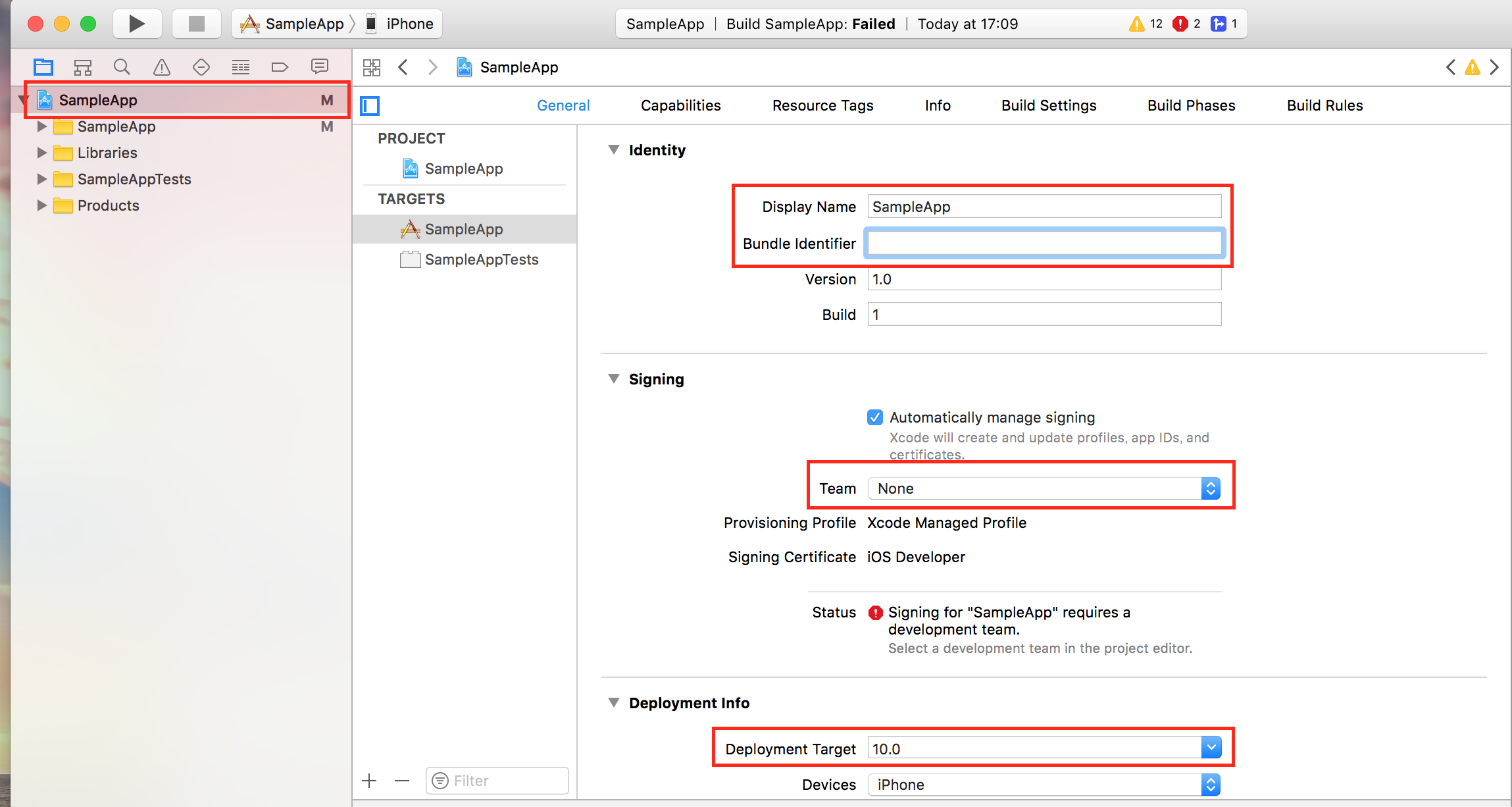Viewport: 1512px width, 807px height.
Task: Click the blue analyzer issue indicator
Action: 1224,24
